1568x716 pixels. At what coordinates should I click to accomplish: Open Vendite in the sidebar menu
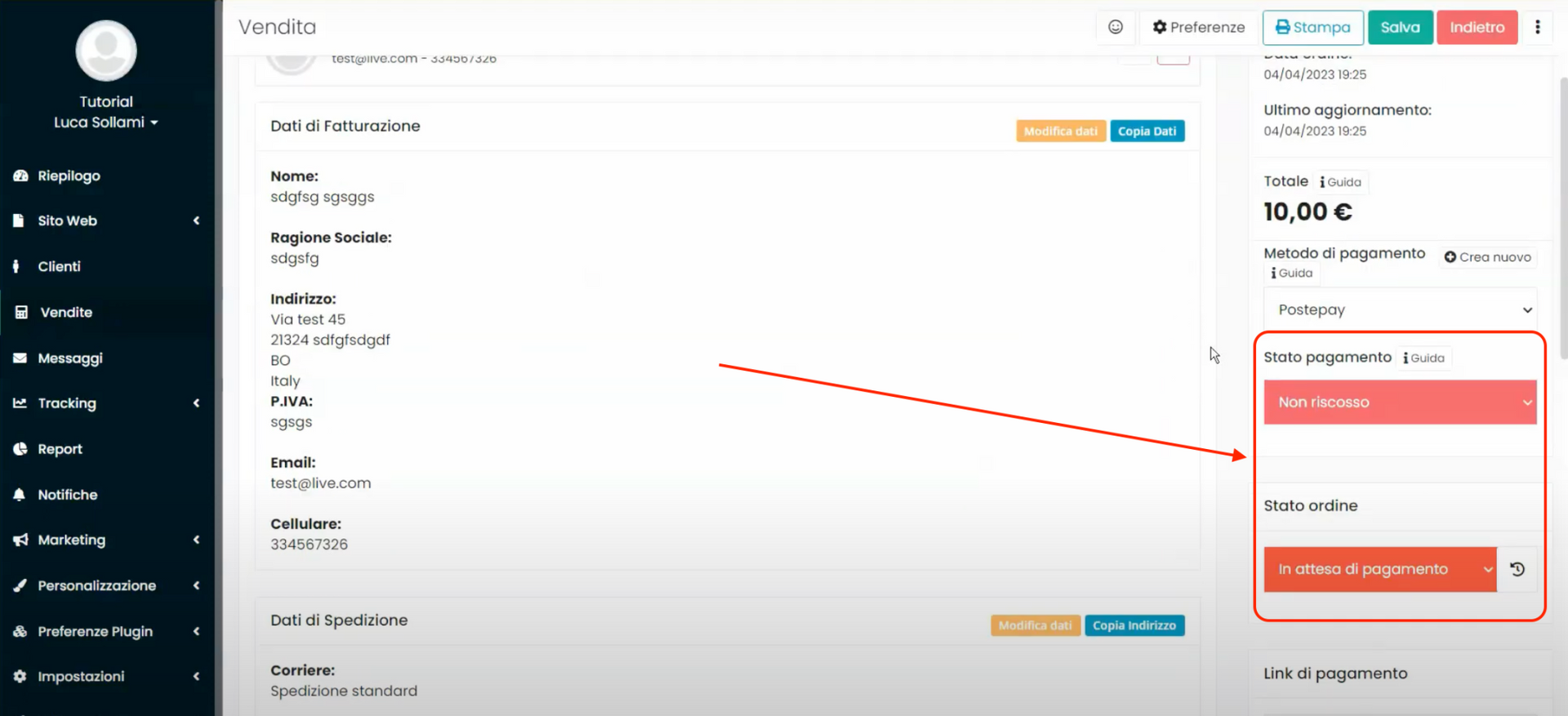coord(66,312)
